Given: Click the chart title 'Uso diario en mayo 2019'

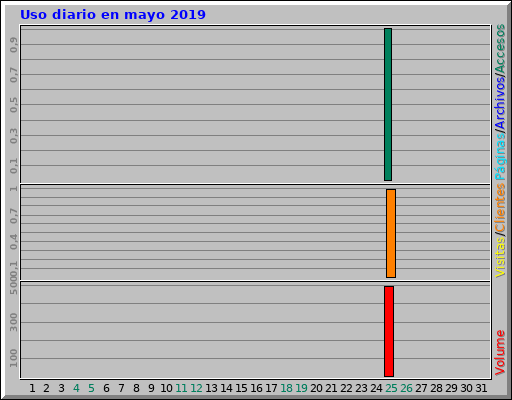Looking at the screenshot, I should (x=113, y=15).
